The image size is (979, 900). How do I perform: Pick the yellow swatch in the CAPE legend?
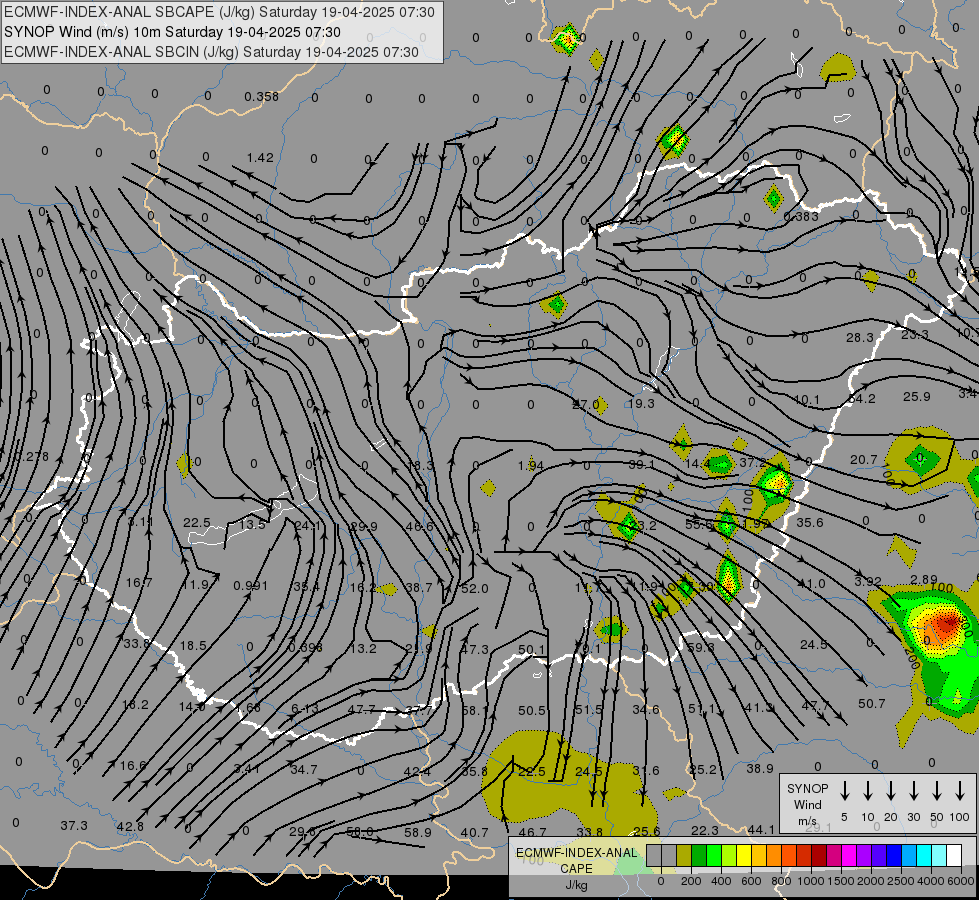pyautogui.click(x=744, y=855)
